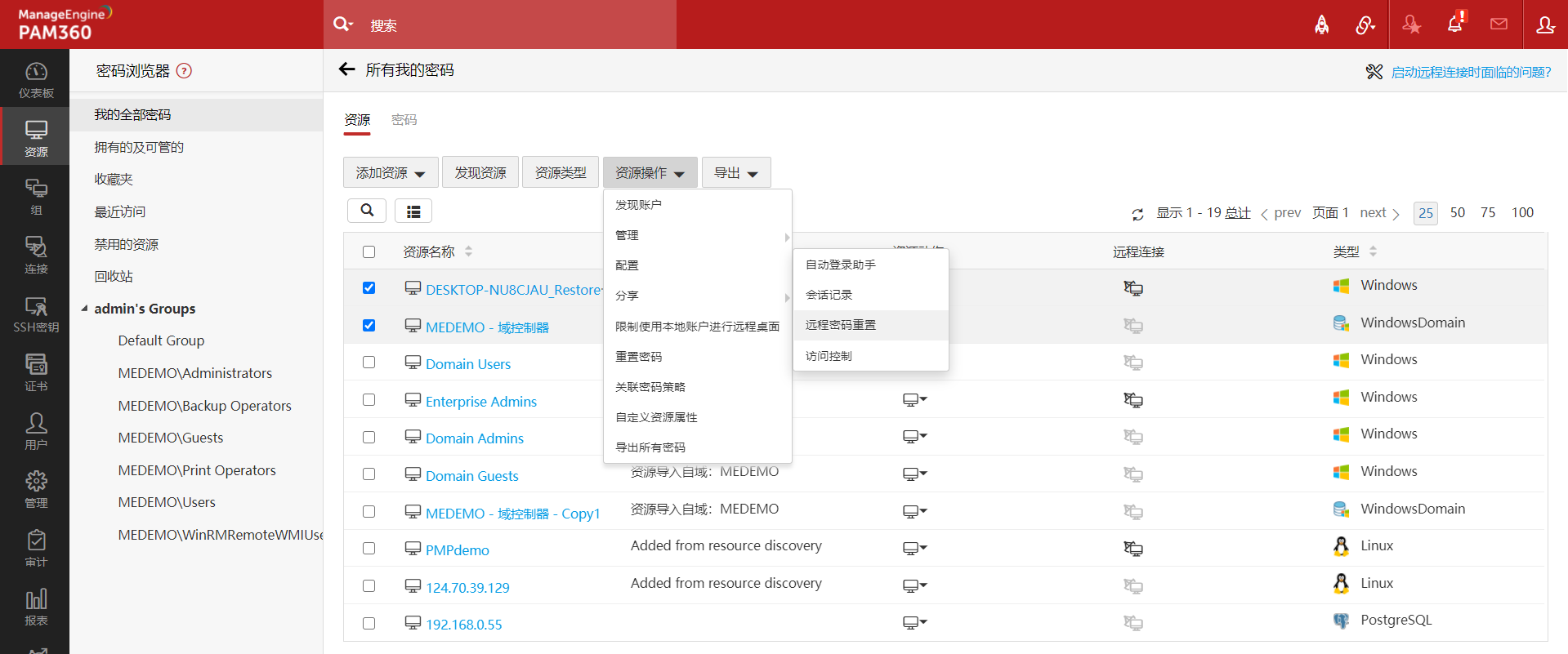
Task: Open the 连接 connections sidebar icon
Action: (x=36, y=256)
